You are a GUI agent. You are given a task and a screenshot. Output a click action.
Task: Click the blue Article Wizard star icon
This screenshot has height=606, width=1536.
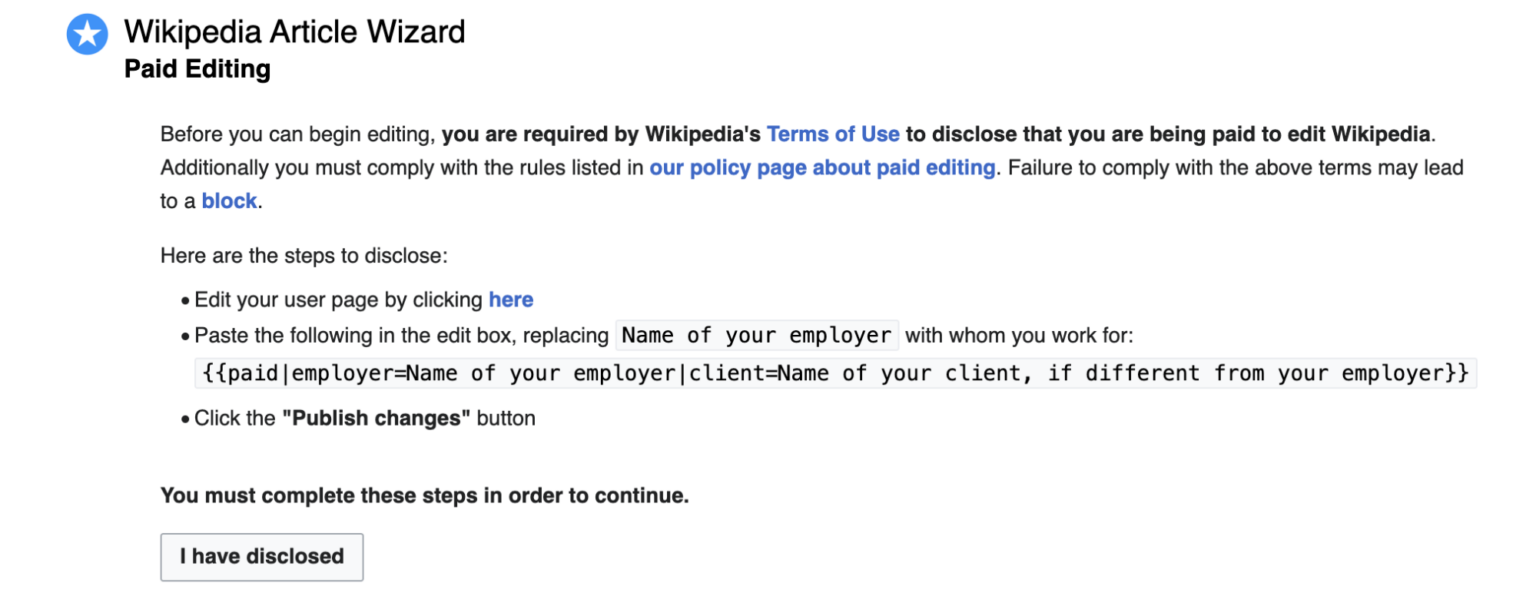86,33
